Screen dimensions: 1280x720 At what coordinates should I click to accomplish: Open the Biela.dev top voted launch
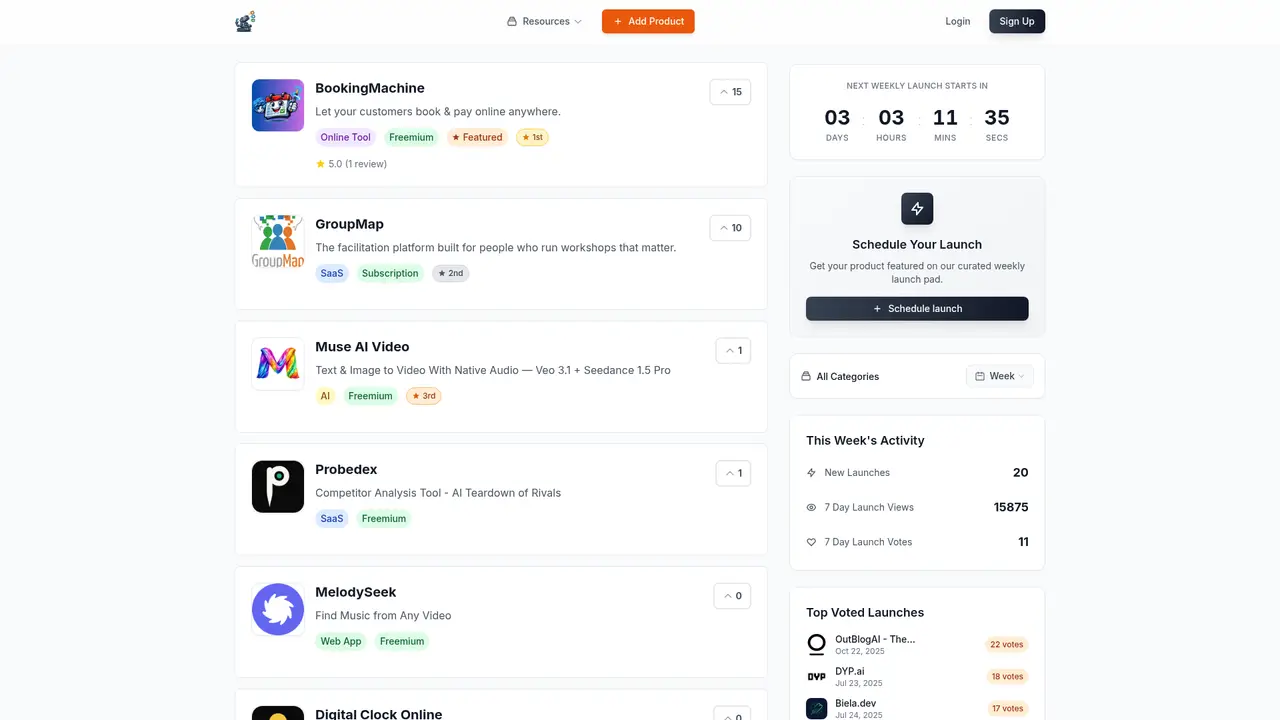point(856,703)
